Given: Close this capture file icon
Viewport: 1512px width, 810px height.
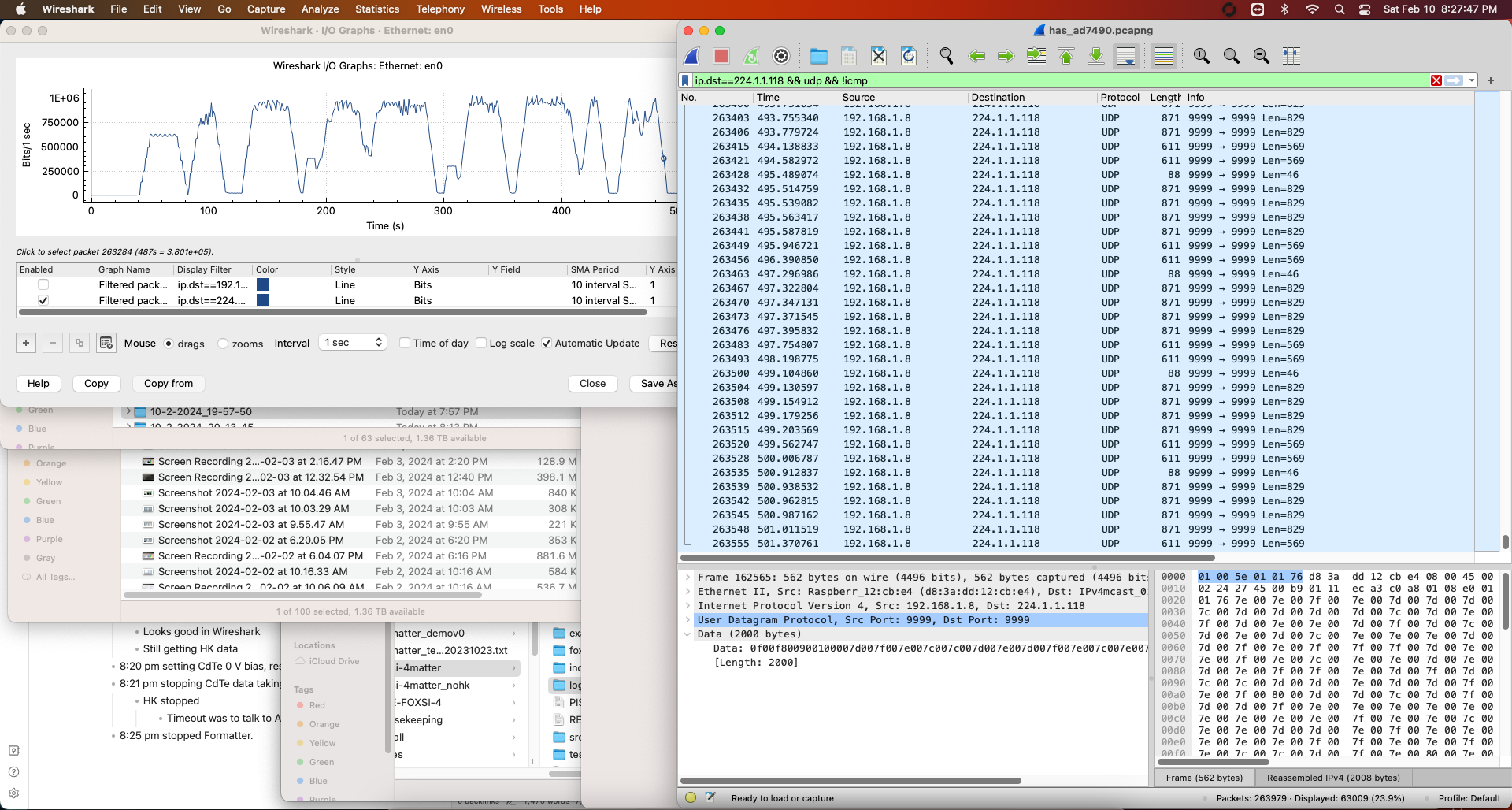Looking at the screenshot, I should [879, 56].
